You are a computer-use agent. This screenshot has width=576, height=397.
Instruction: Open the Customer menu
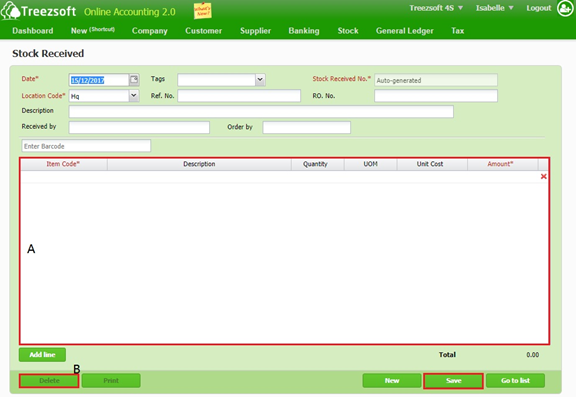[204, 31]
